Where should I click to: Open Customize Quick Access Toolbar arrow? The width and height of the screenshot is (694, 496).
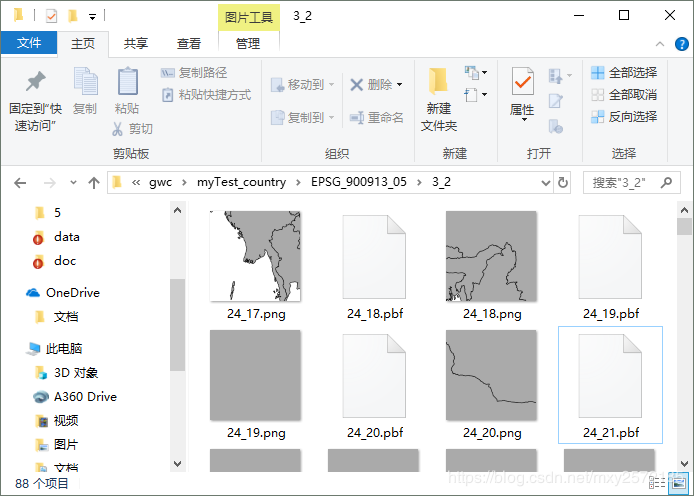[x=92, y=17]
